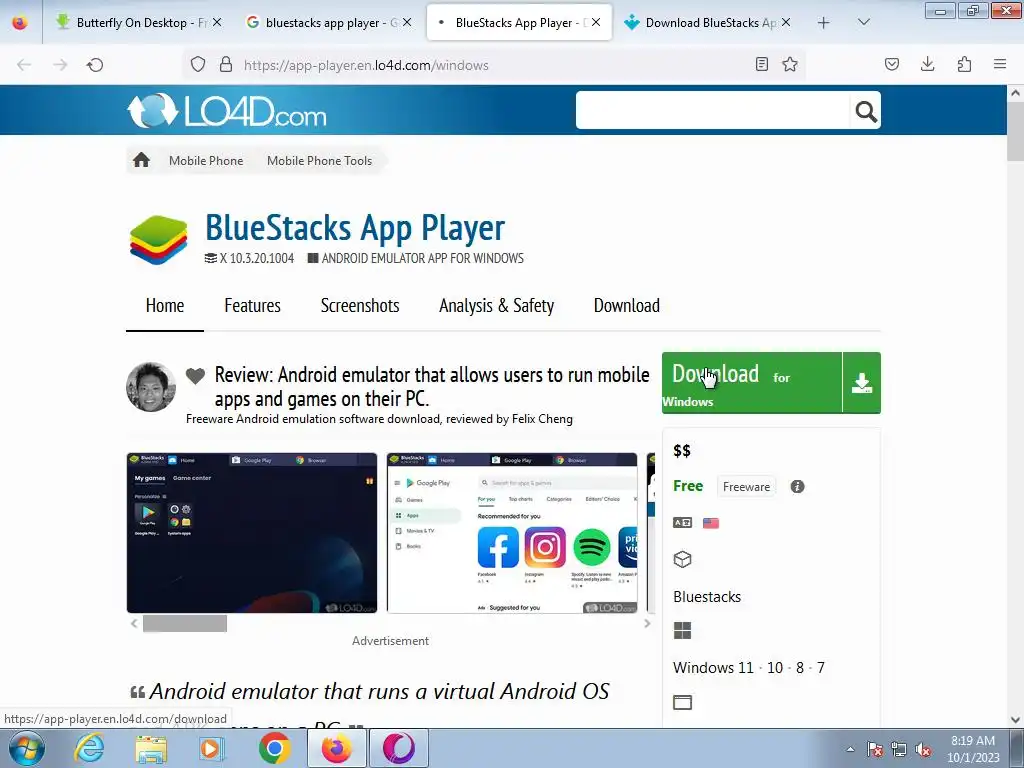This screenshot has width=1024, height=768.
Task: Click the address bar URL
Action: coord(366,65)
